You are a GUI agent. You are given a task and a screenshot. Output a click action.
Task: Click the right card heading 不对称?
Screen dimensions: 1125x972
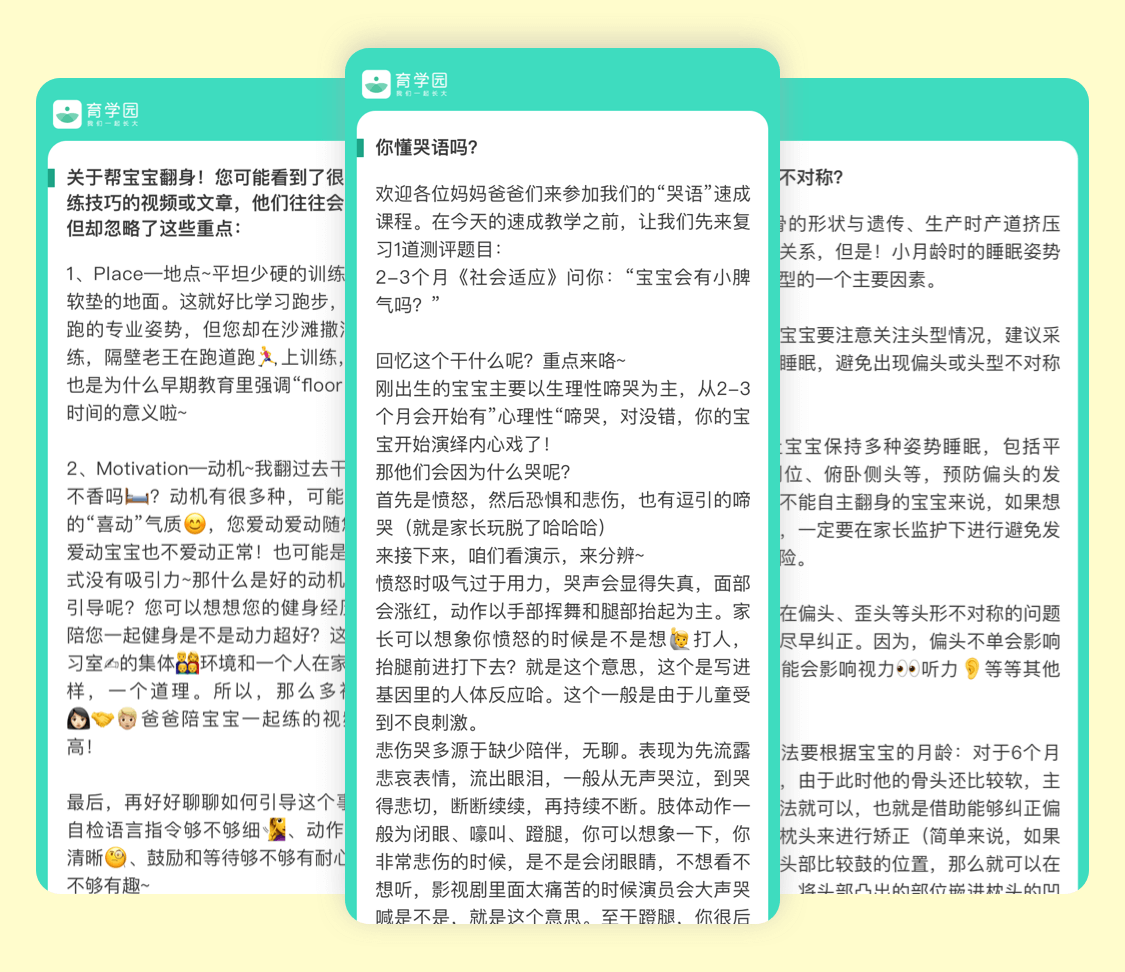tap(811, 177)
